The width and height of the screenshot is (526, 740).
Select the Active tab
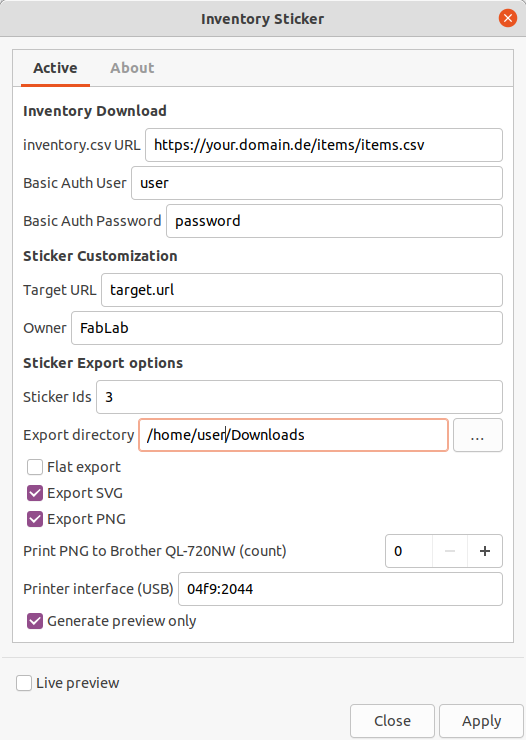(x=55, y=68)
